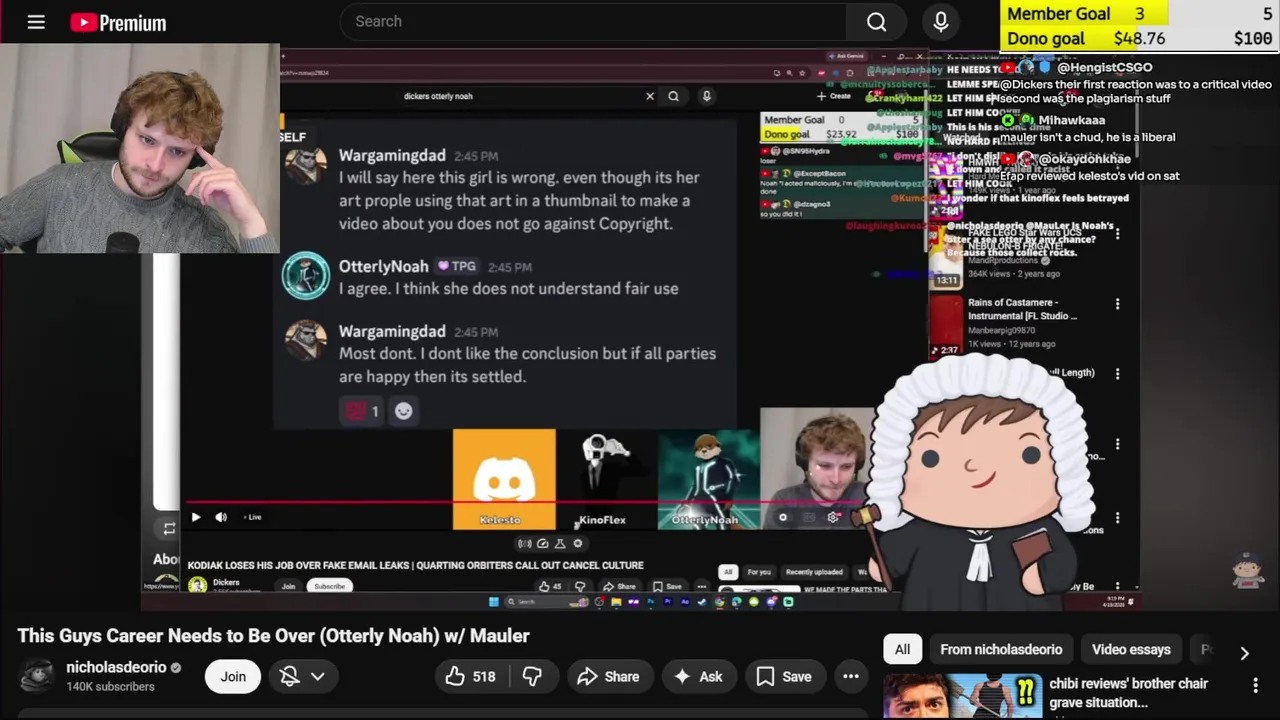This screenshot has height=720, width=1280.
Task: Join the nicholasdeorio channel membership
Action: 233,676
